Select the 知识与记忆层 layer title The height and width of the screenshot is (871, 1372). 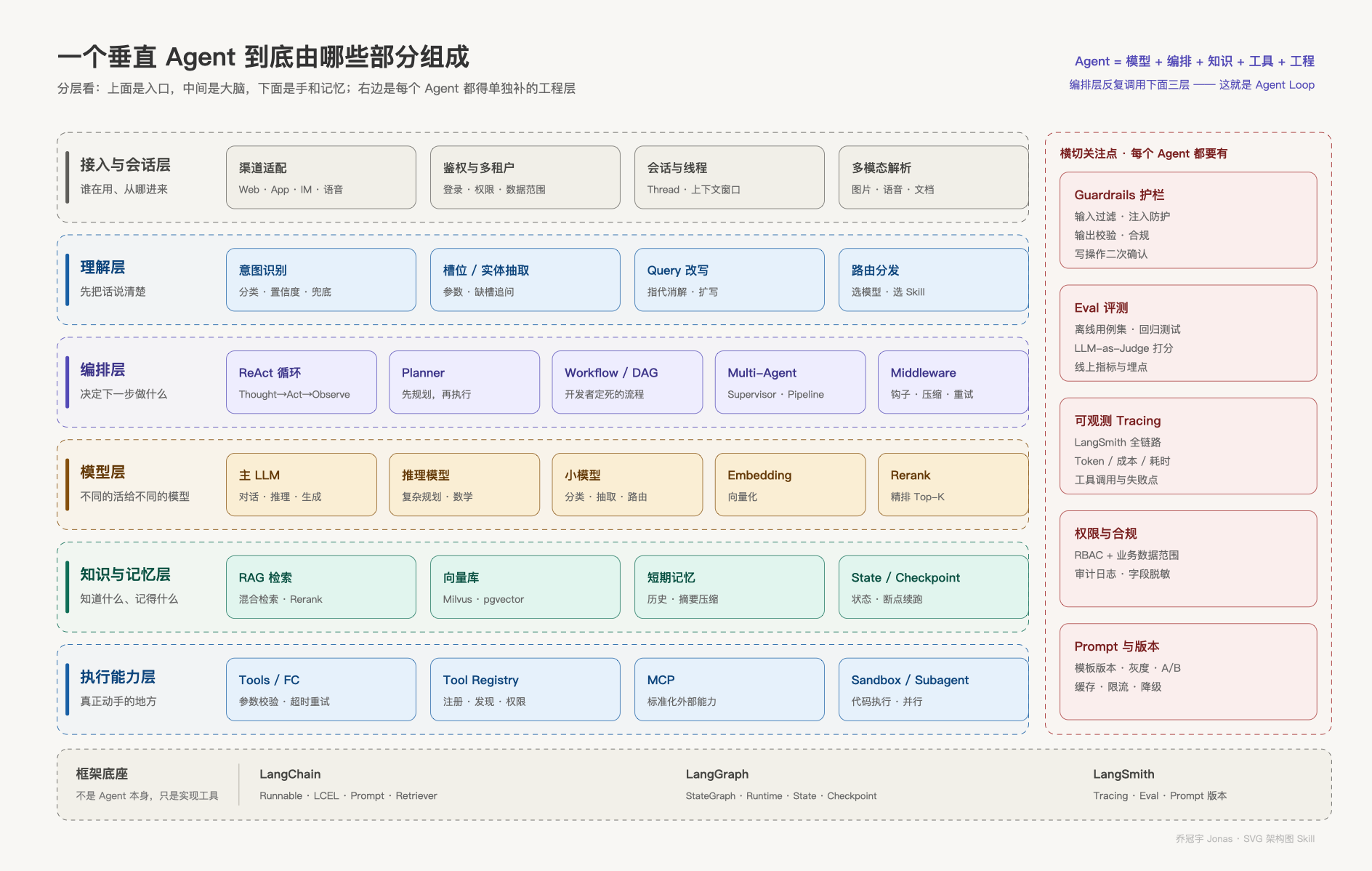click(x=125, y=575)
